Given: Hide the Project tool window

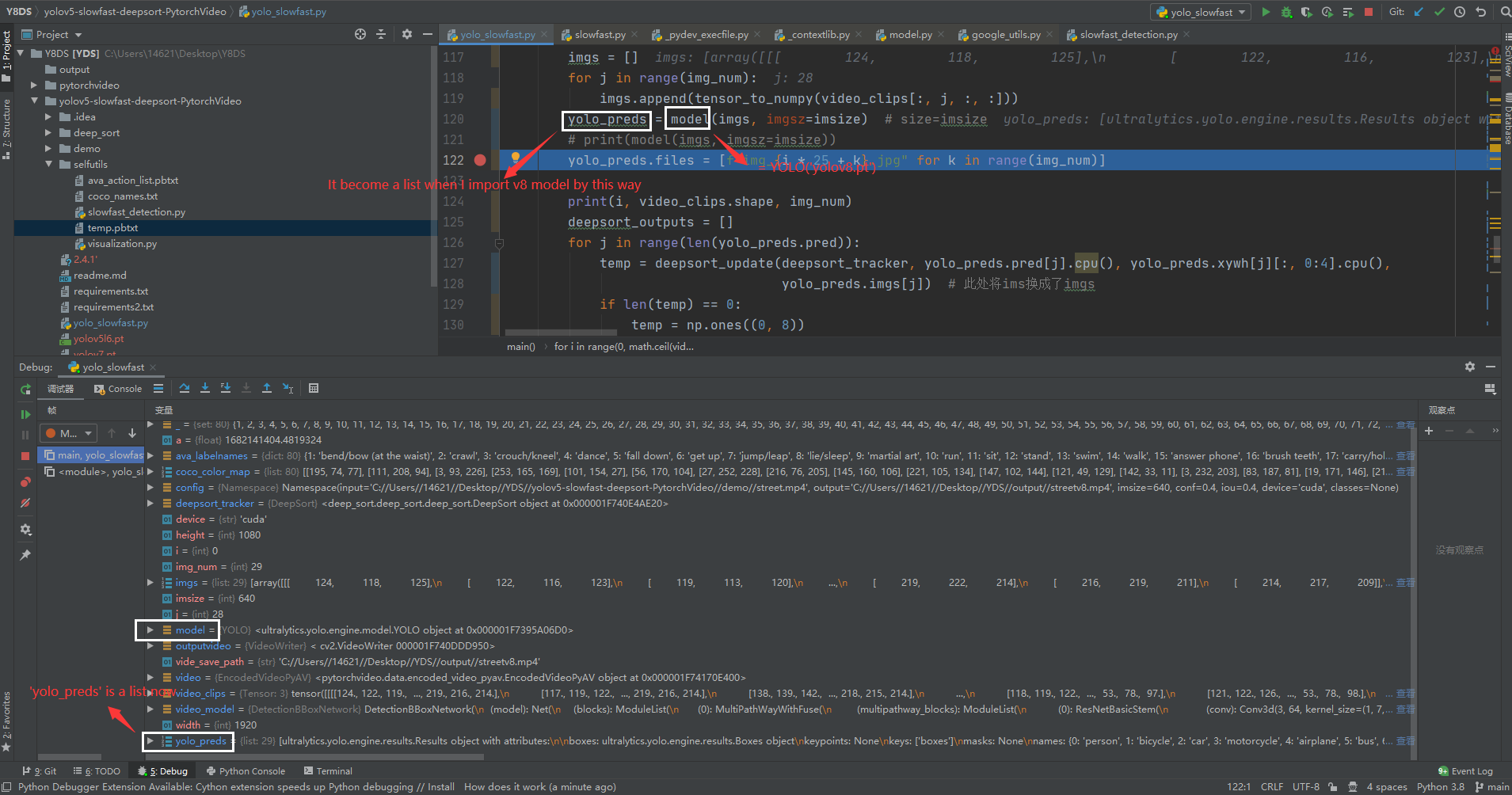Looking at the screenshot, I should click(x=427, y=34).
